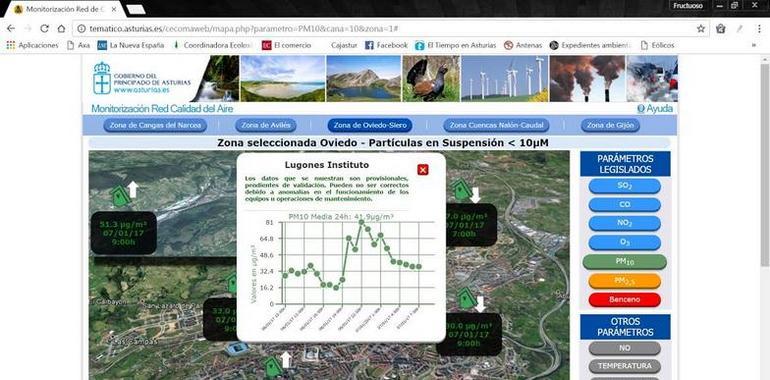Choose the Benceno parameter button
The width and height of the screenshot is (770, 380).
click(624, 299)
